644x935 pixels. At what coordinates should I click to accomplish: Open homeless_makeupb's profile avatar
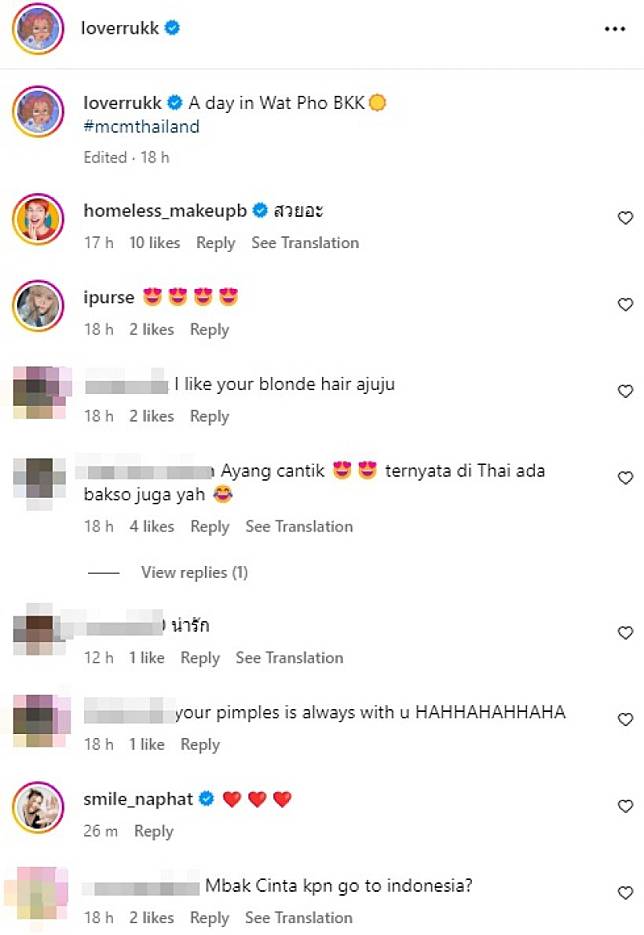[x=38, y=219]
